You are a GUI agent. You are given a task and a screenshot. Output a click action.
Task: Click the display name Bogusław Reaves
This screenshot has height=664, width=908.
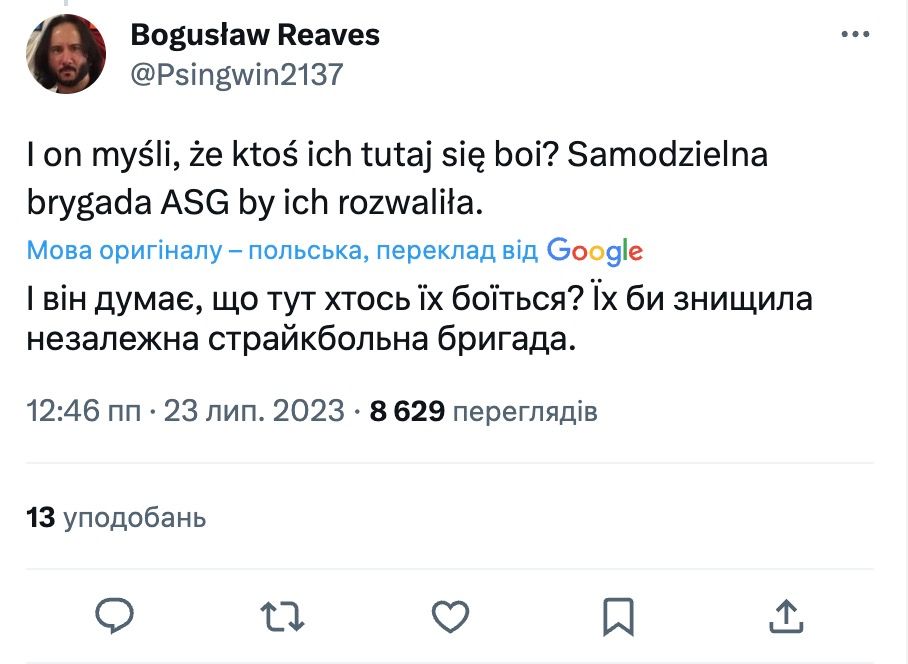tap(255, 36)
